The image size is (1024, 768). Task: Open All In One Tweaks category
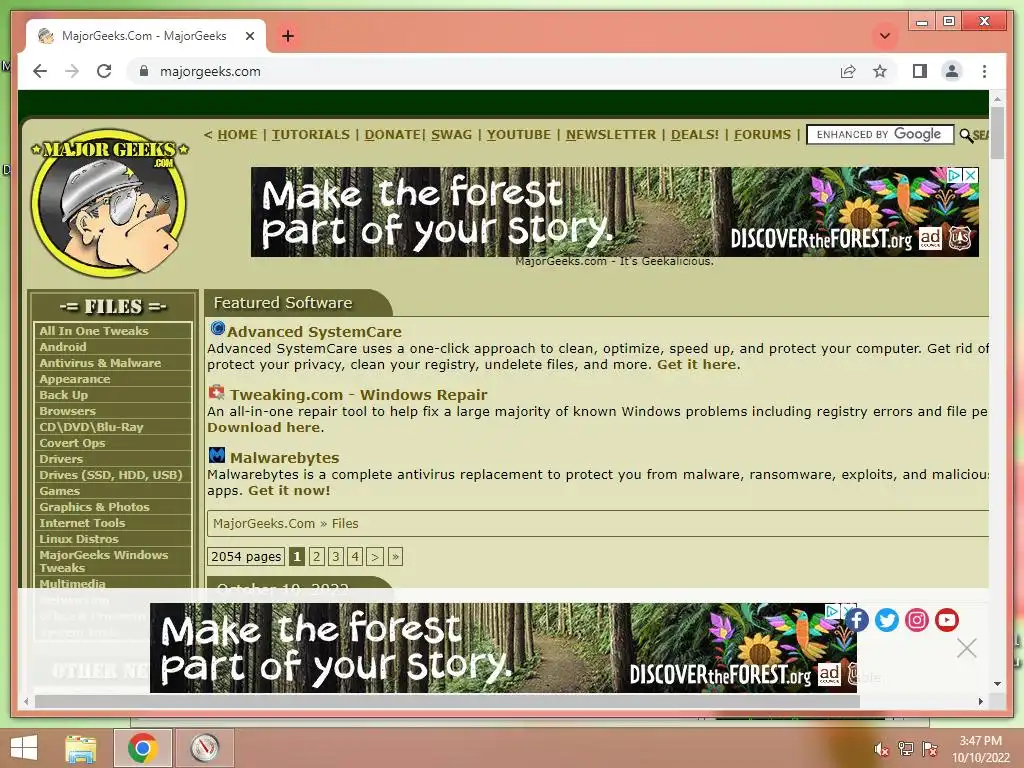pos(93,331)
